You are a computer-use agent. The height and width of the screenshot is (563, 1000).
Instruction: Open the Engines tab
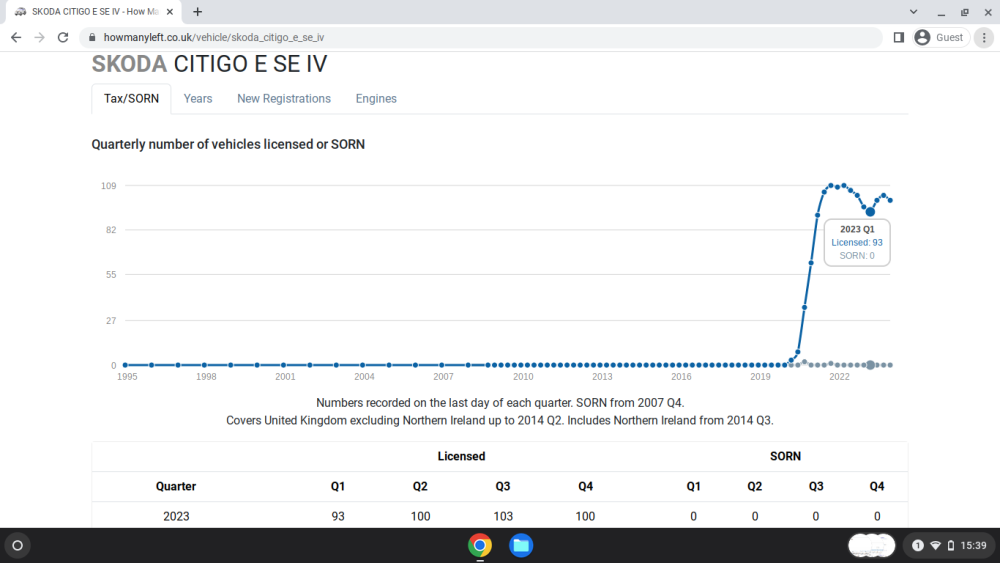click(x=376, y=99)
